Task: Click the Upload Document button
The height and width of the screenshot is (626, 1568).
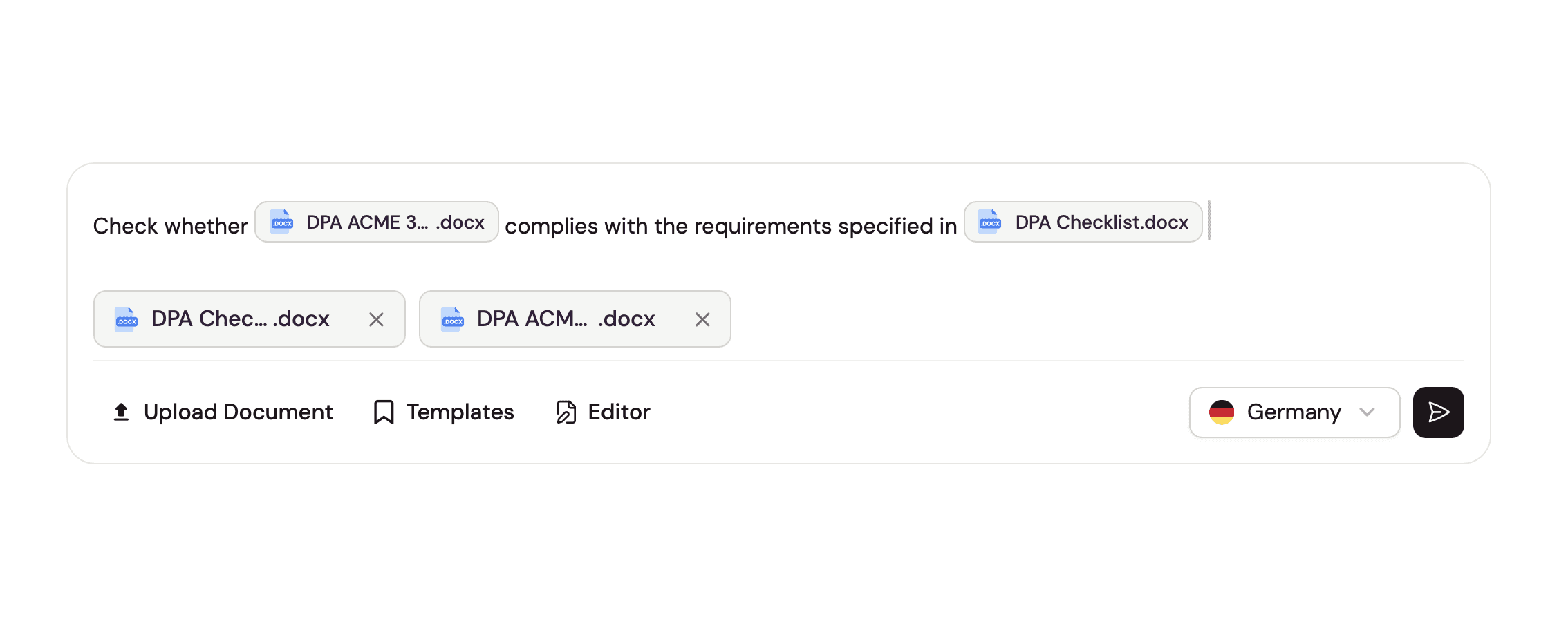Action: 223,412
